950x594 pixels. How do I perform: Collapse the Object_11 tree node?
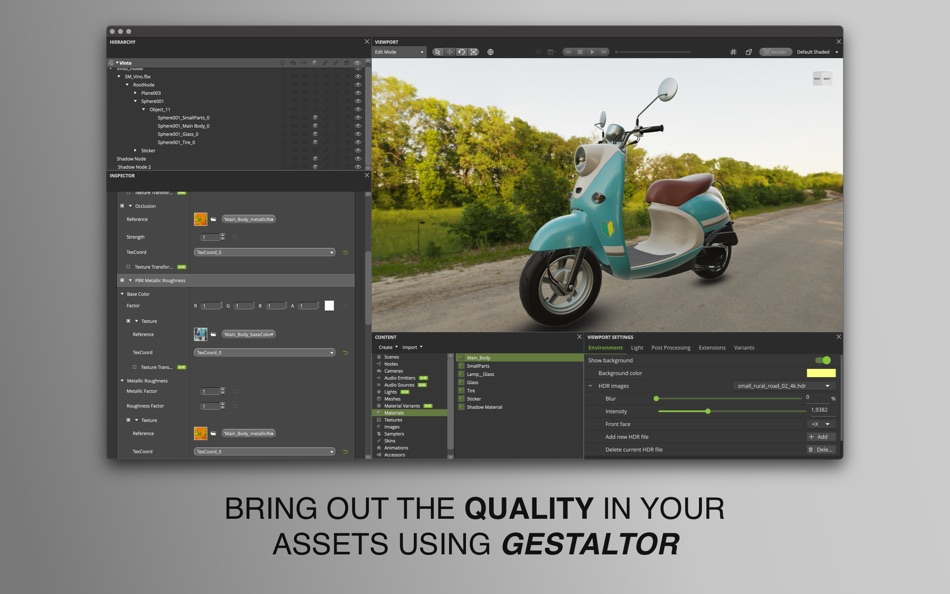tap(144, 110)
